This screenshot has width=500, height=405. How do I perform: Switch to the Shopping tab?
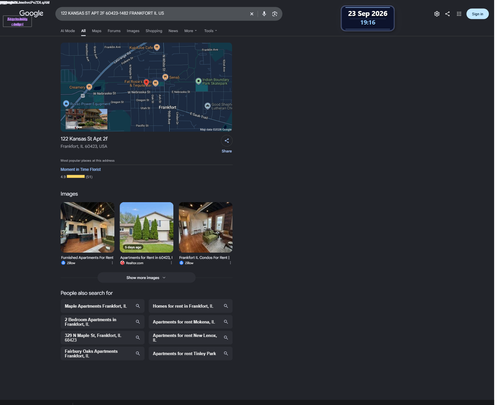pyautogui.click(x=154, y=31)
